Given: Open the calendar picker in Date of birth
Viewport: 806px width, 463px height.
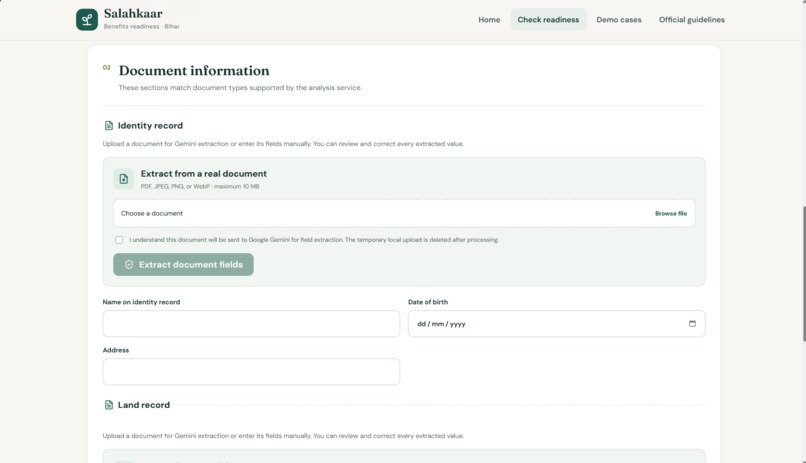Looking at the screenshot, I should (x=692, y=324).
